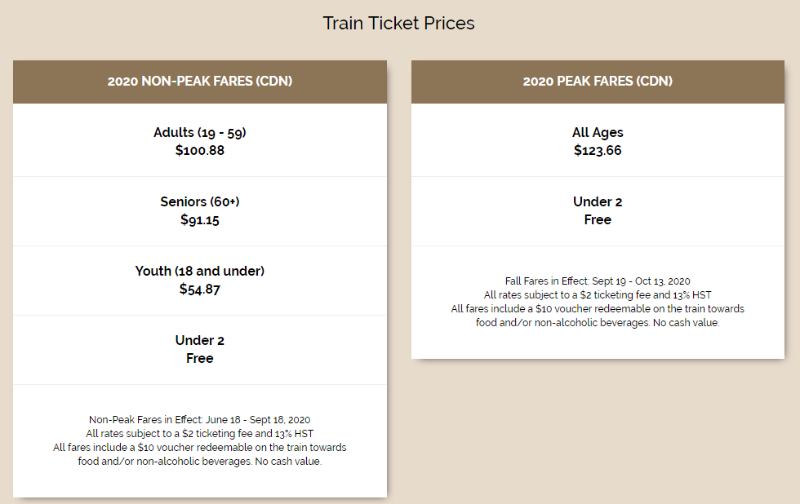Click the Youth (18 and under) label
Viewport: 800px width, 504px height.
point(200,271)
